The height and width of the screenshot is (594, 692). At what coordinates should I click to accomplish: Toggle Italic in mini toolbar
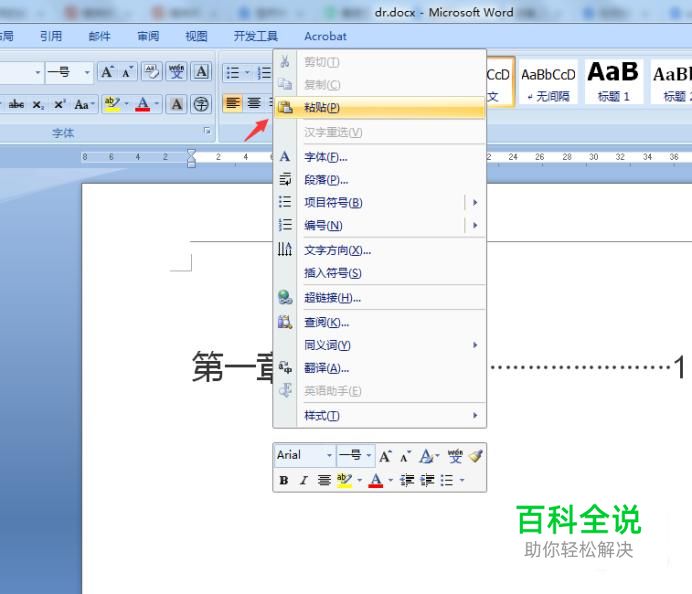coord(304,480)
